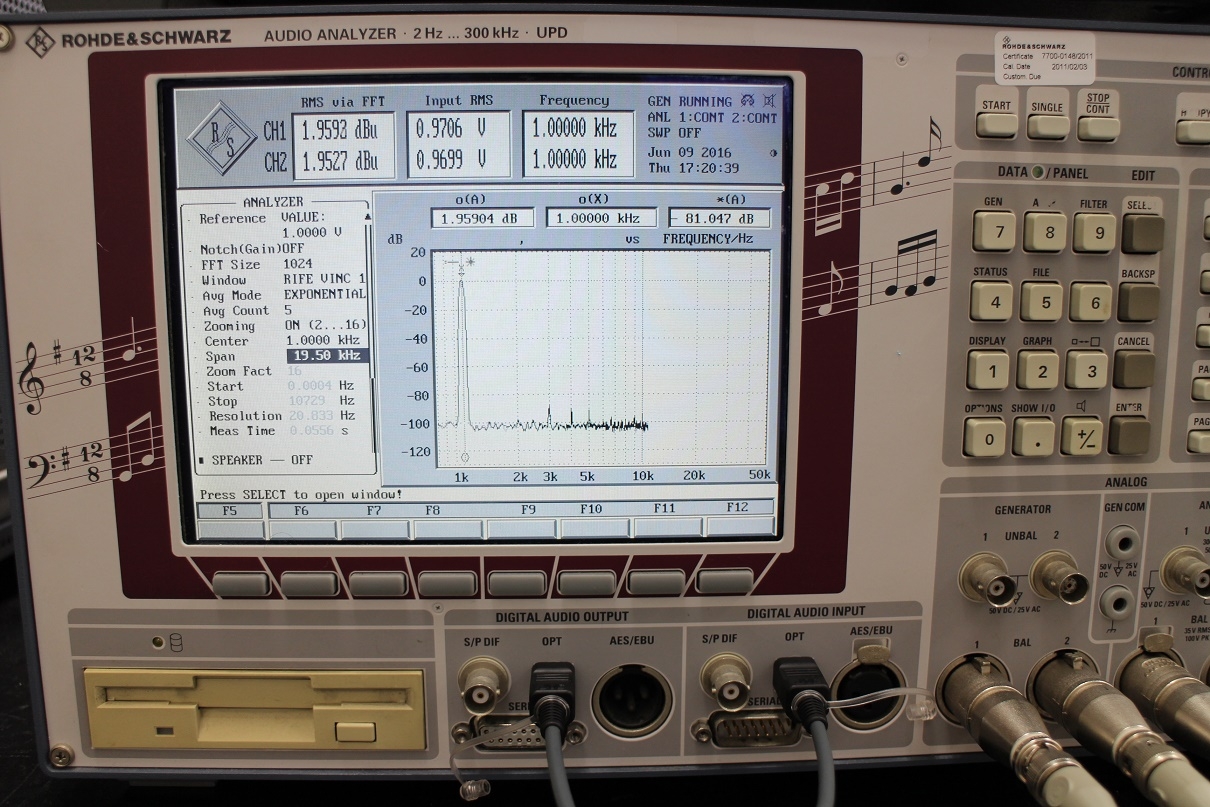This screenshot has width=1210, height=807.
Task: Click the CH2 RMS value 1.9527 dBu
Action: coord(340,160)
